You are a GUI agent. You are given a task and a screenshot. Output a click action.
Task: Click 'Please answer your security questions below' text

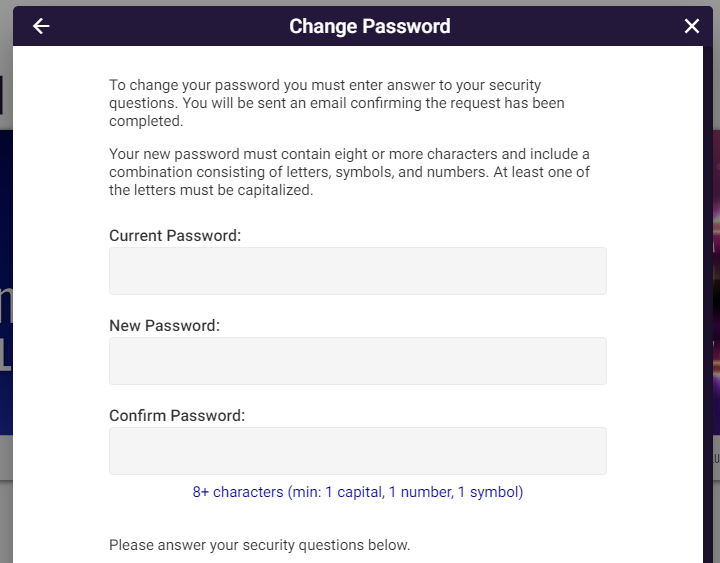[259, 545]
